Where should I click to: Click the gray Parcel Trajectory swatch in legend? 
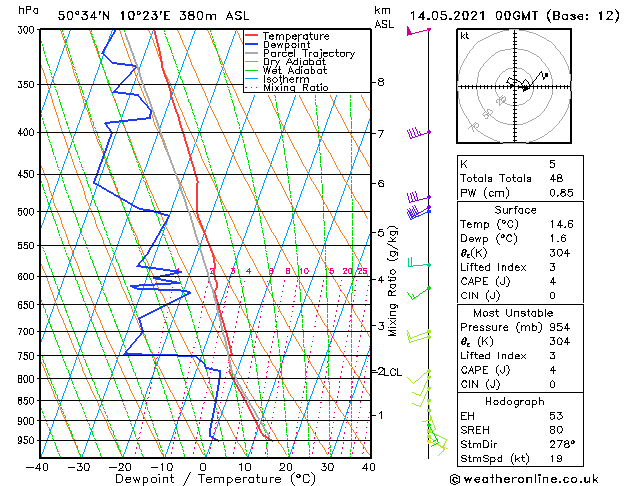(251, 53)
